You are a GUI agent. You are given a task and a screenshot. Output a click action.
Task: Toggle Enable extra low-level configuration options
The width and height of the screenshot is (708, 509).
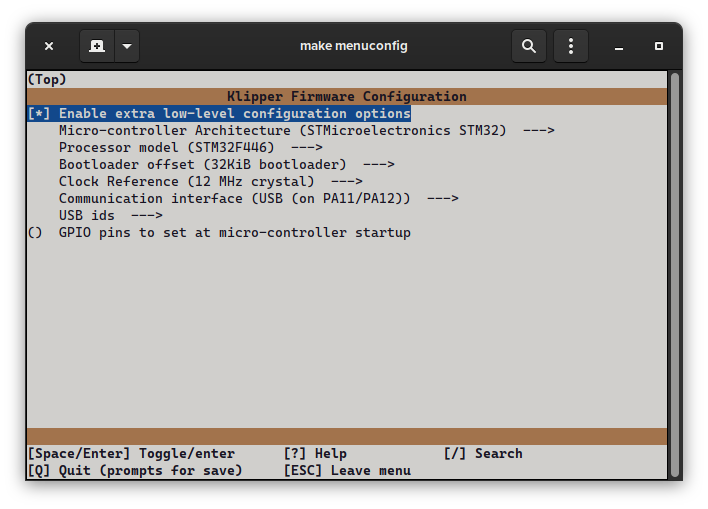(219, 113)
